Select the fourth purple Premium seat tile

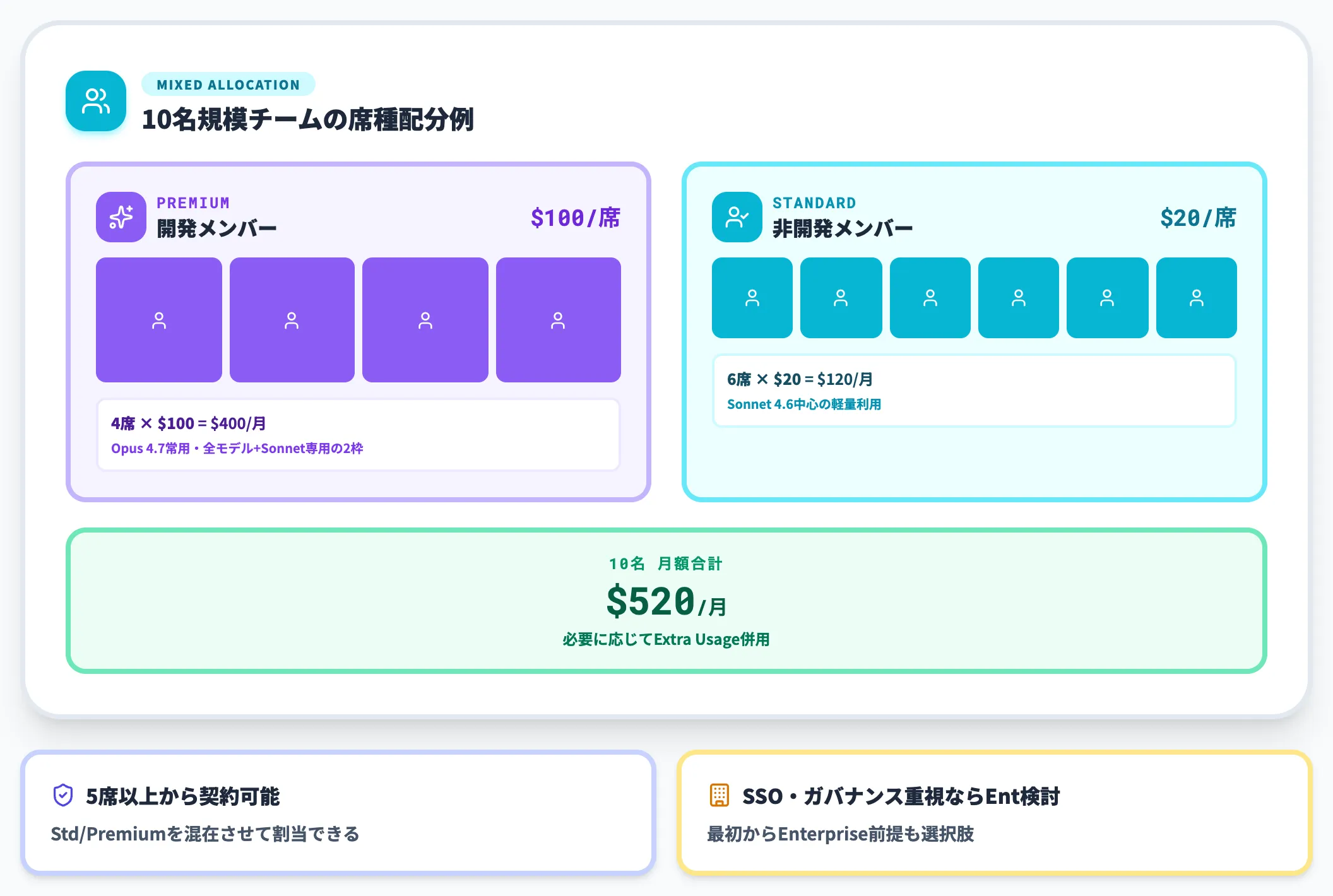pyautogui.click(x=559, y=320)
